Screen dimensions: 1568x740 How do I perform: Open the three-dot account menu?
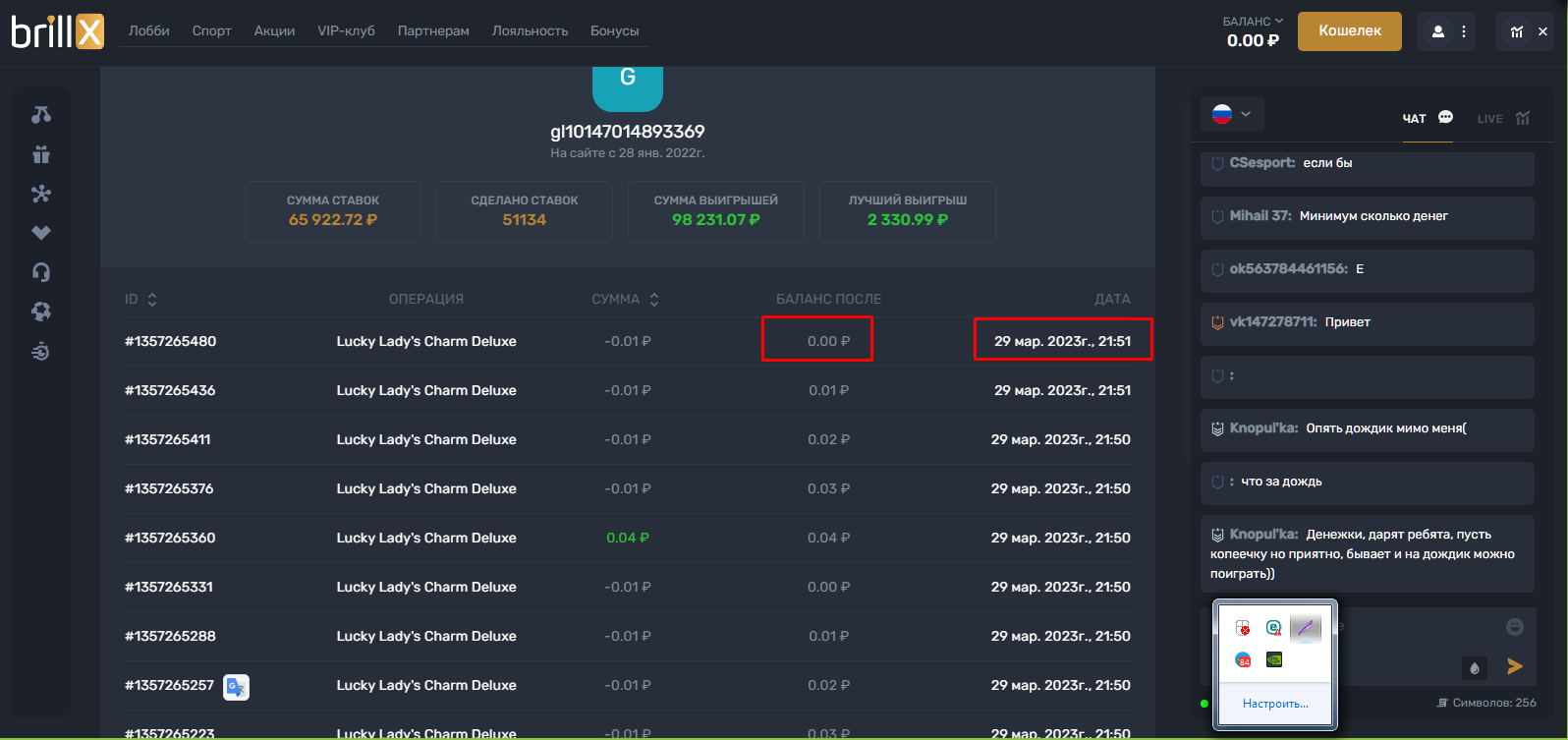coord(1464,31)
